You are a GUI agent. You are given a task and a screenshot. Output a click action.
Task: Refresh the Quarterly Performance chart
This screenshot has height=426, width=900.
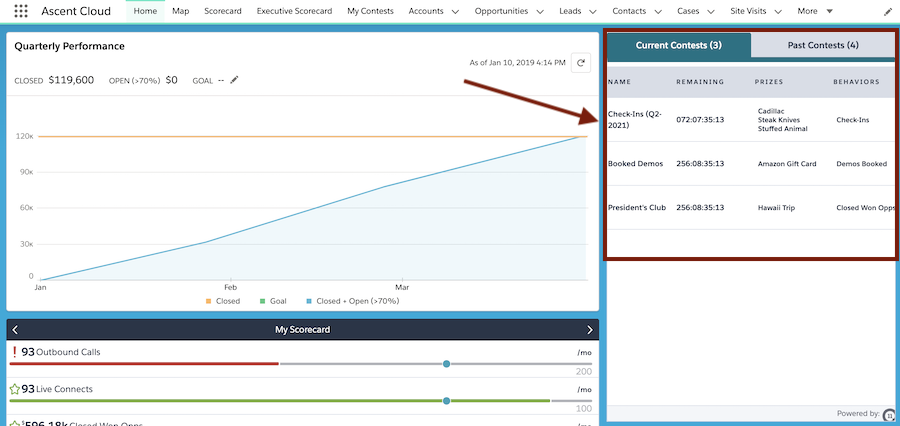(580, 63)
